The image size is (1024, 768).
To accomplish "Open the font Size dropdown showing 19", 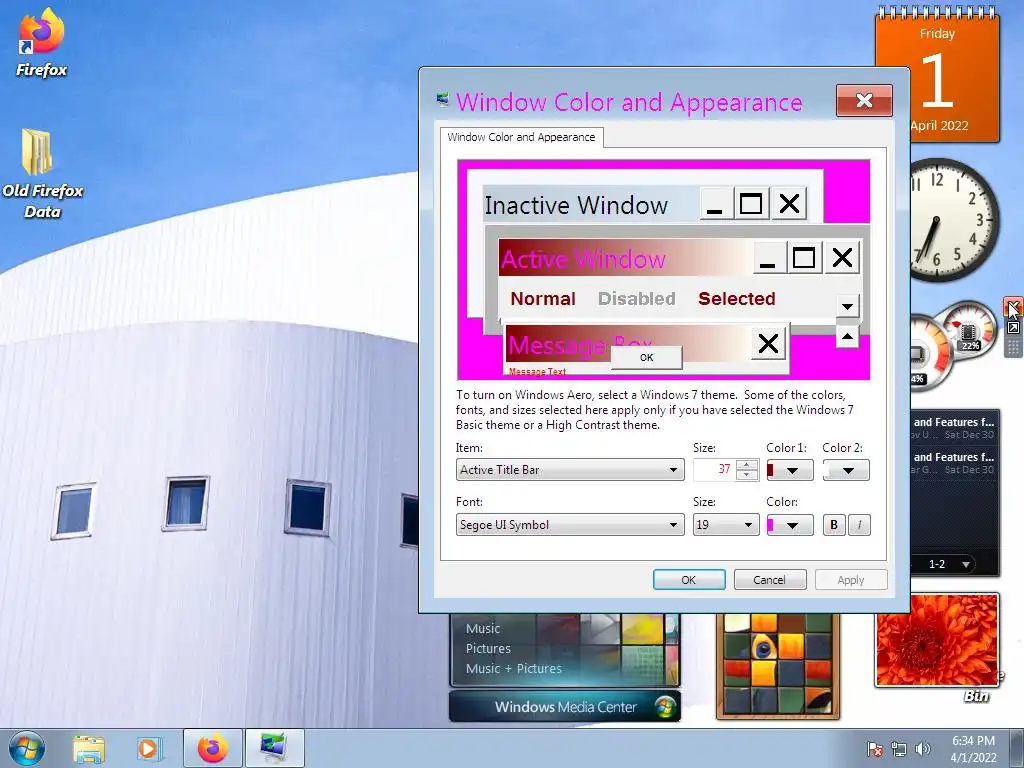I will (x=726, y=524).
